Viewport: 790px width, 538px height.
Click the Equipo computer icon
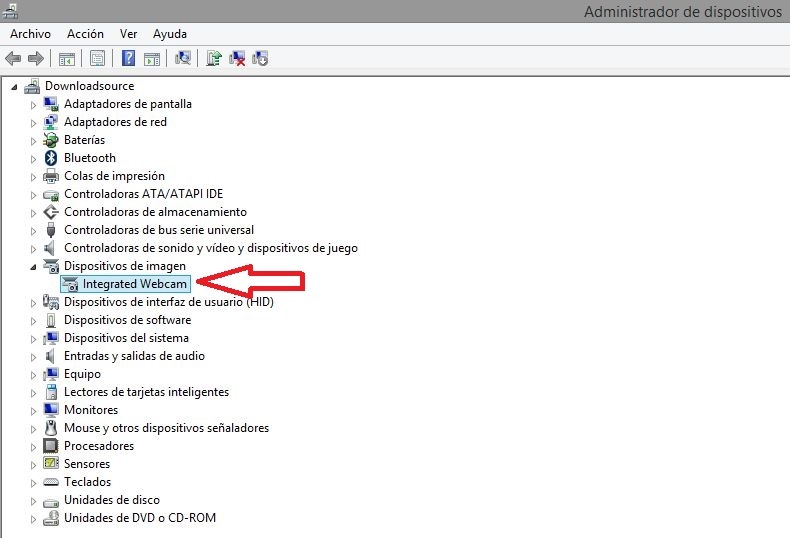coord(50,374)
